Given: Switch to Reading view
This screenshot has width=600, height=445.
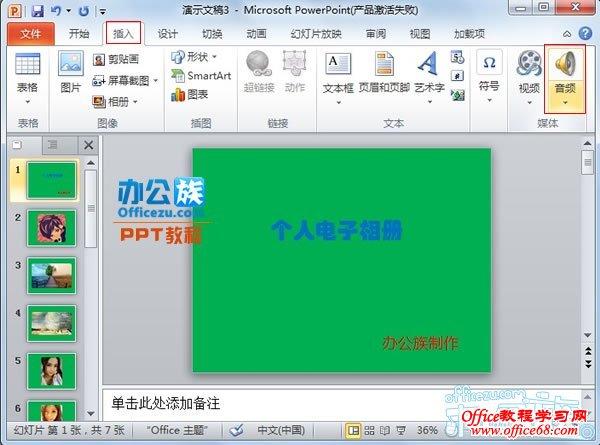Looking at the screenshot, I should point(385,430).
